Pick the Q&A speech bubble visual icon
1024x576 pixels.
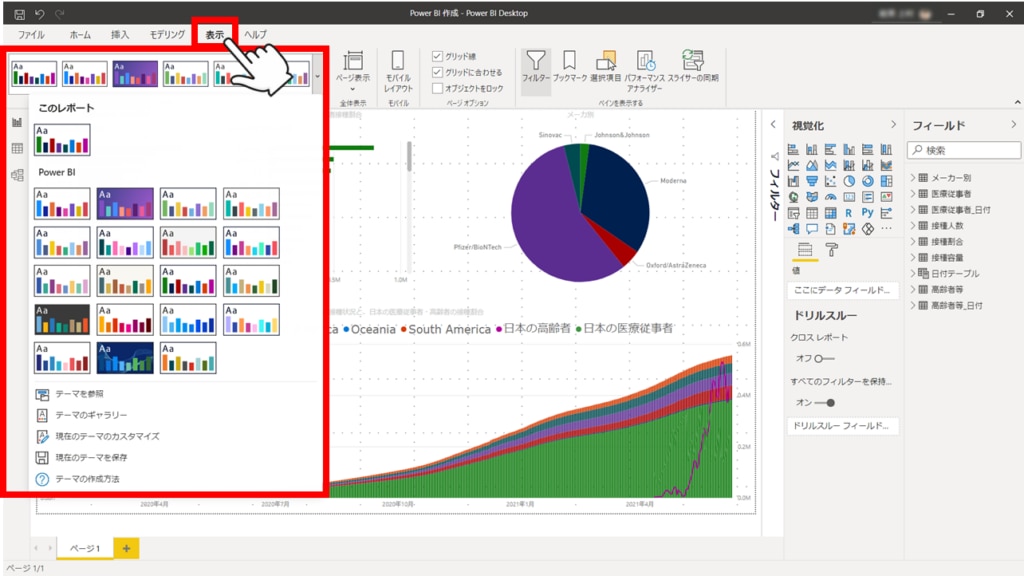[x=812, y=229]
